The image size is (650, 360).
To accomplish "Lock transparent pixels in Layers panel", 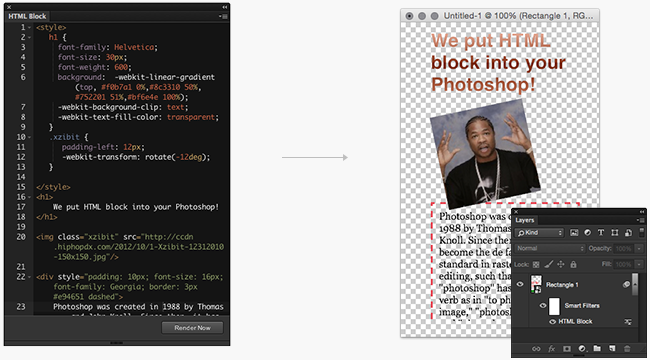I will (536, 264).
